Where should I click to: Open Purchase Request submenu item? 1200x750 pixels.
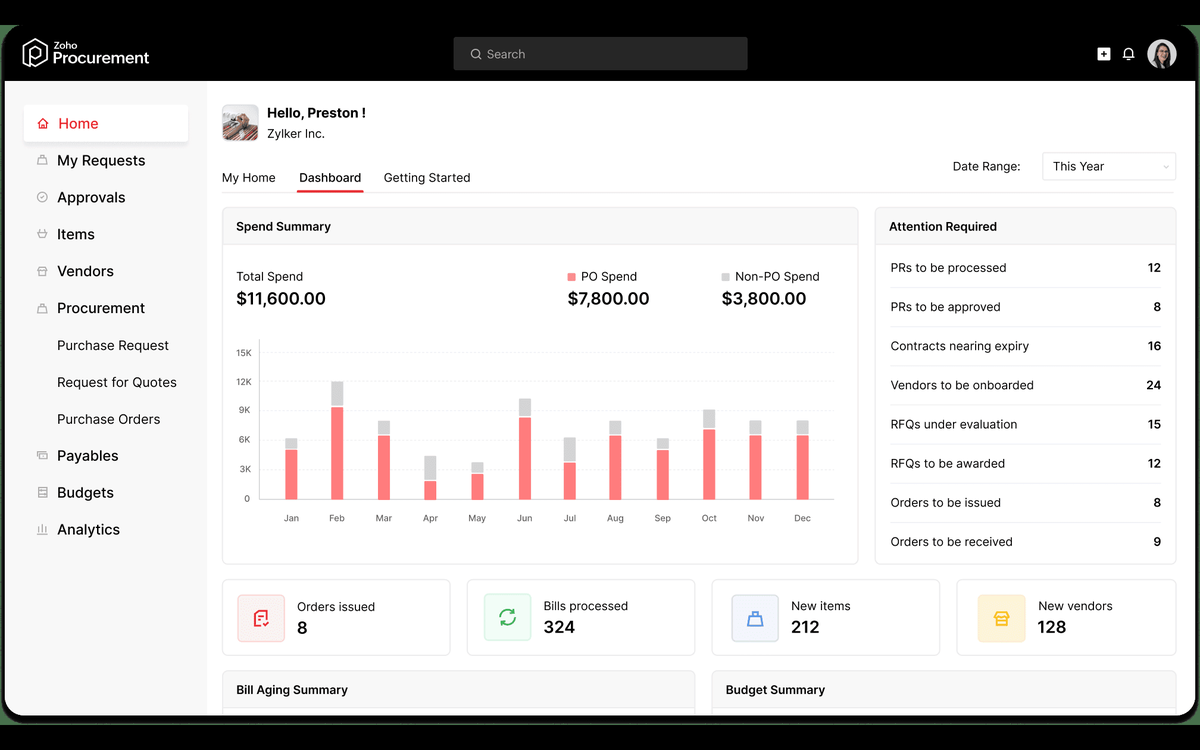point(113,345)
